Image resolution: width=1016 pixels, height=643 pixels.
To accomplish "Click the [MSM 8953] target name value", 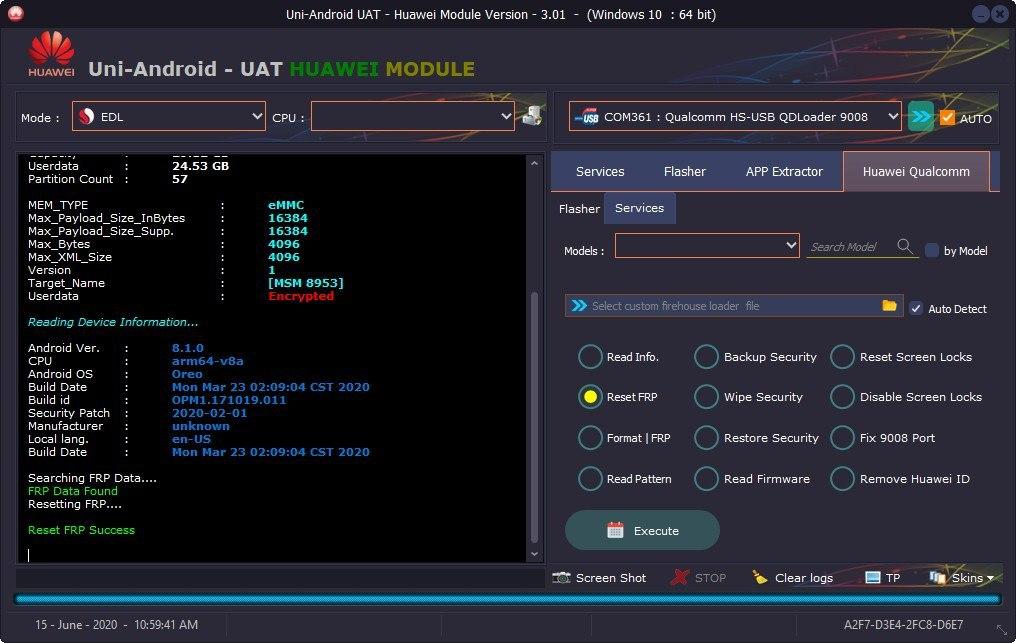I will point(305,283).
